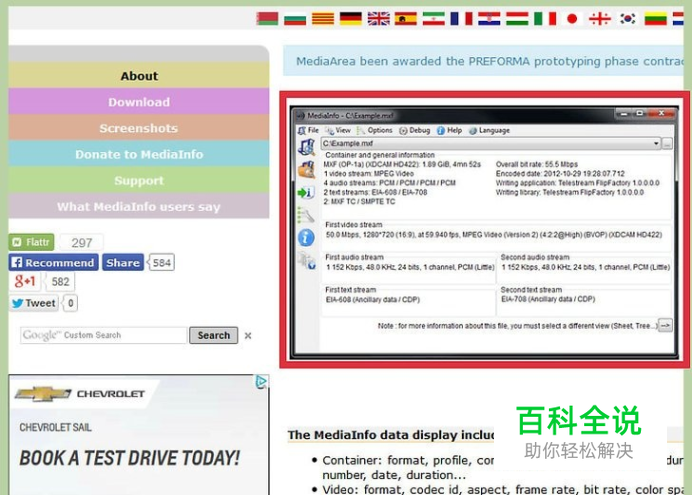
Task: Open View menu in MediaInfo screenshot
Action: (338, 130)
